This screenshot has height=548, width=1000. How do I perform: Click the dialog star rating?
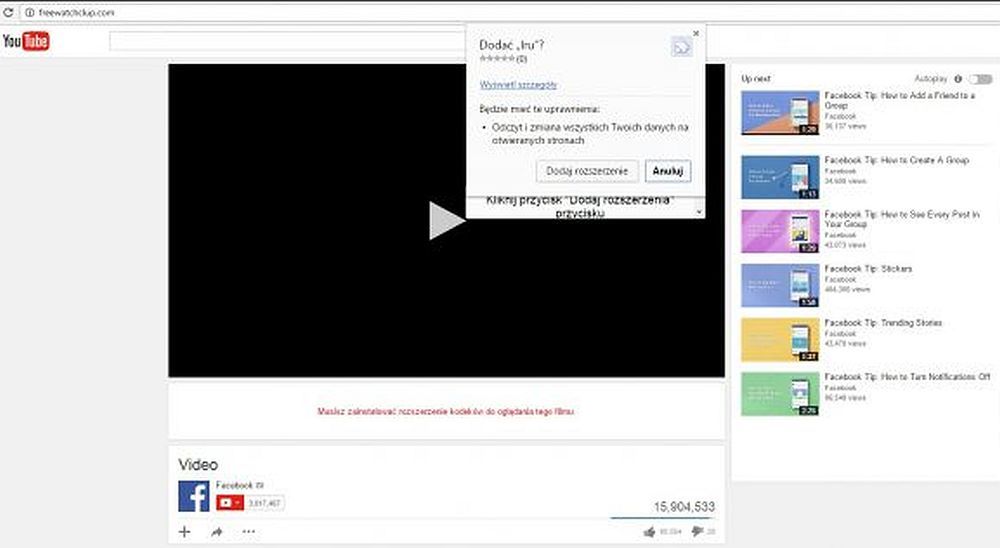(x=497, y=59)
